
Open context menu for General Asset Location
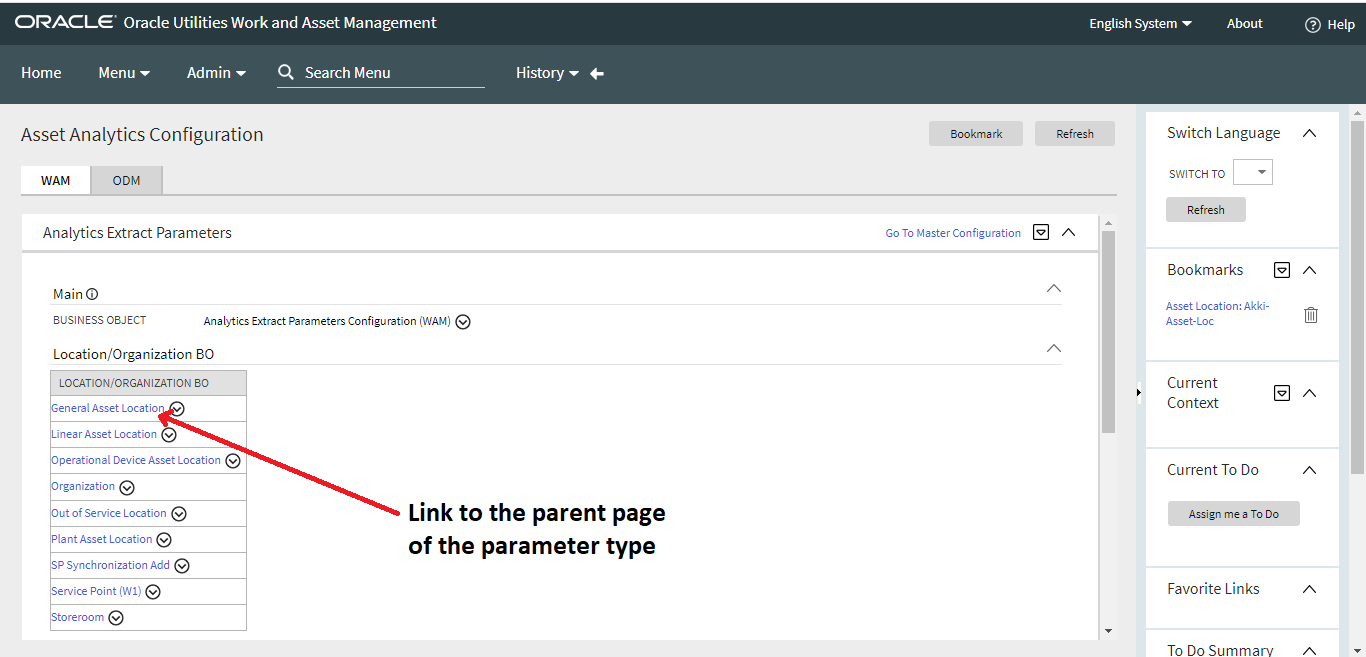tap(176, 409)
